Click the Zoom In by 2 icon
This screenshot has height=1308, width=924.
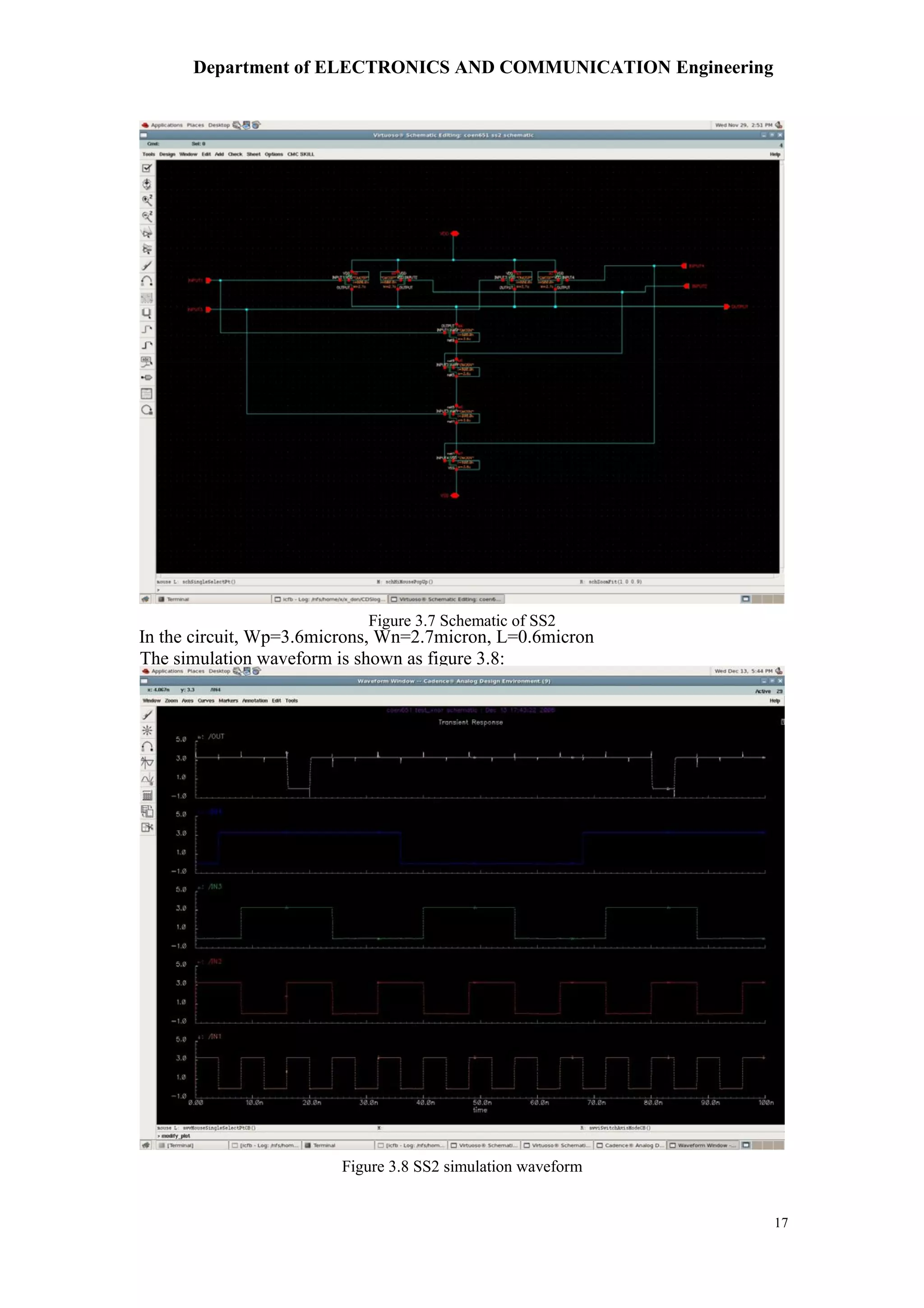tap(147, 200)
